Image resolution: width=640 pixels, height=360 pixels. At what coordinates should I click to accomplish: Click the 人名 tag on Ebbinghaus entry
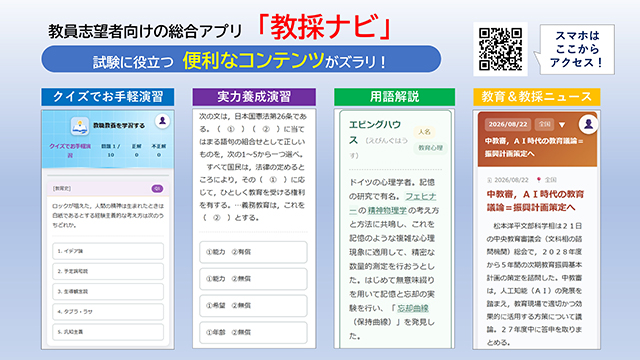click(424, 132)
